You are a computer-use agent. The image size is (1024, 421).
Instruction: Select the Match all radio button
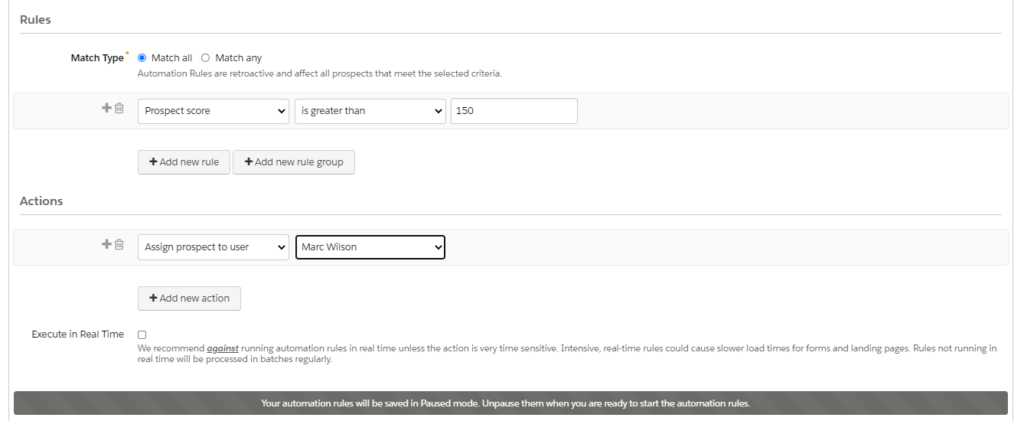(141, 58)
